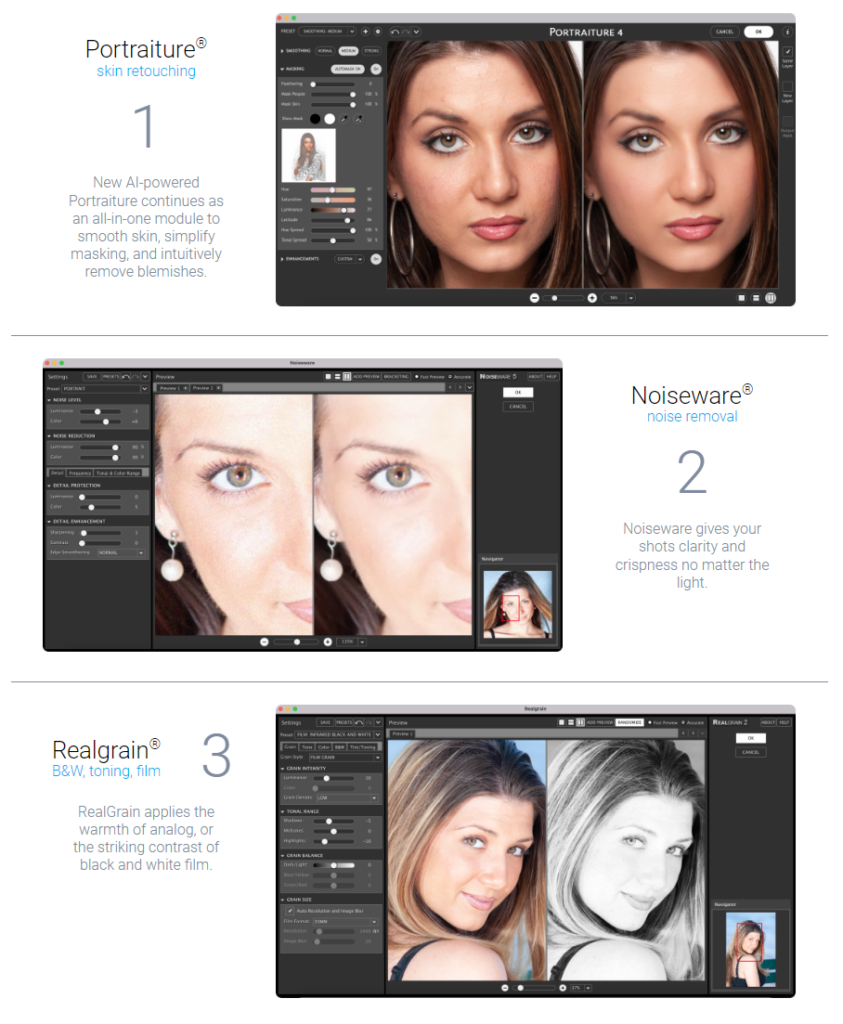
Task: Zoom out with minus icon in Noiseware
Action: pyautogui.click(x=264, y=642)
